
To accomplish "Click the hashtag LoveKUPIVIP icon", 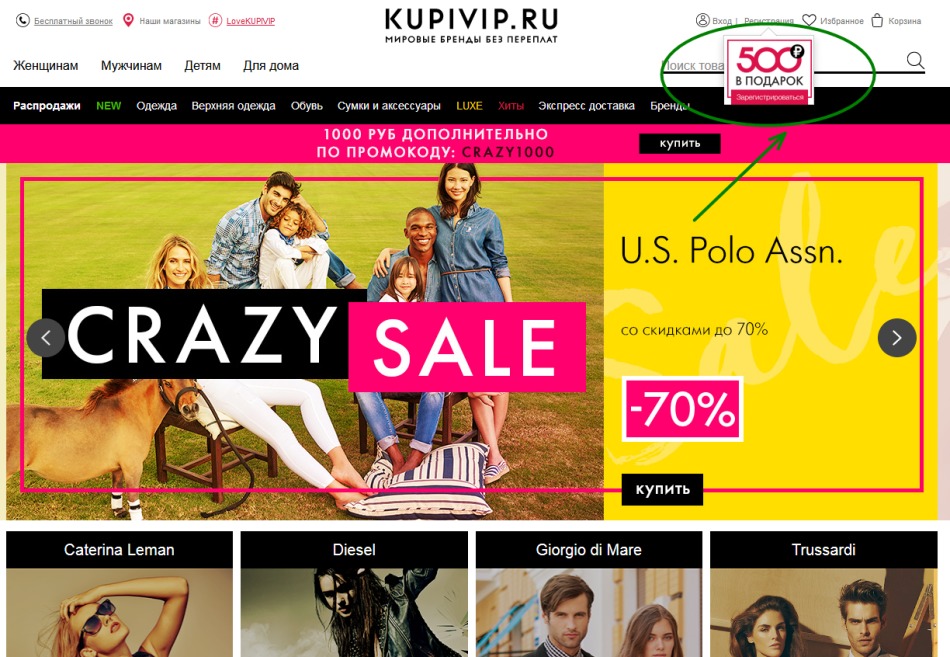I will (215, 21).
